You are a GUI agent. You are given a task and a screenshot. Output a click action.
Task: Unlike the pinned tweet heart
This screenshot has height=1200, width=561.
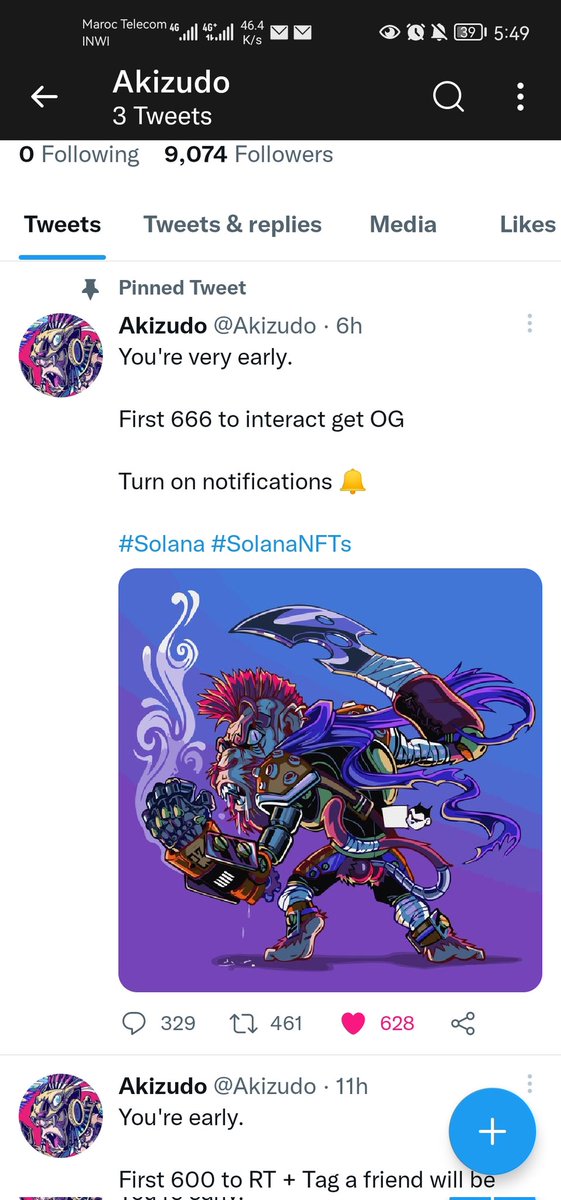(353, 1023)
